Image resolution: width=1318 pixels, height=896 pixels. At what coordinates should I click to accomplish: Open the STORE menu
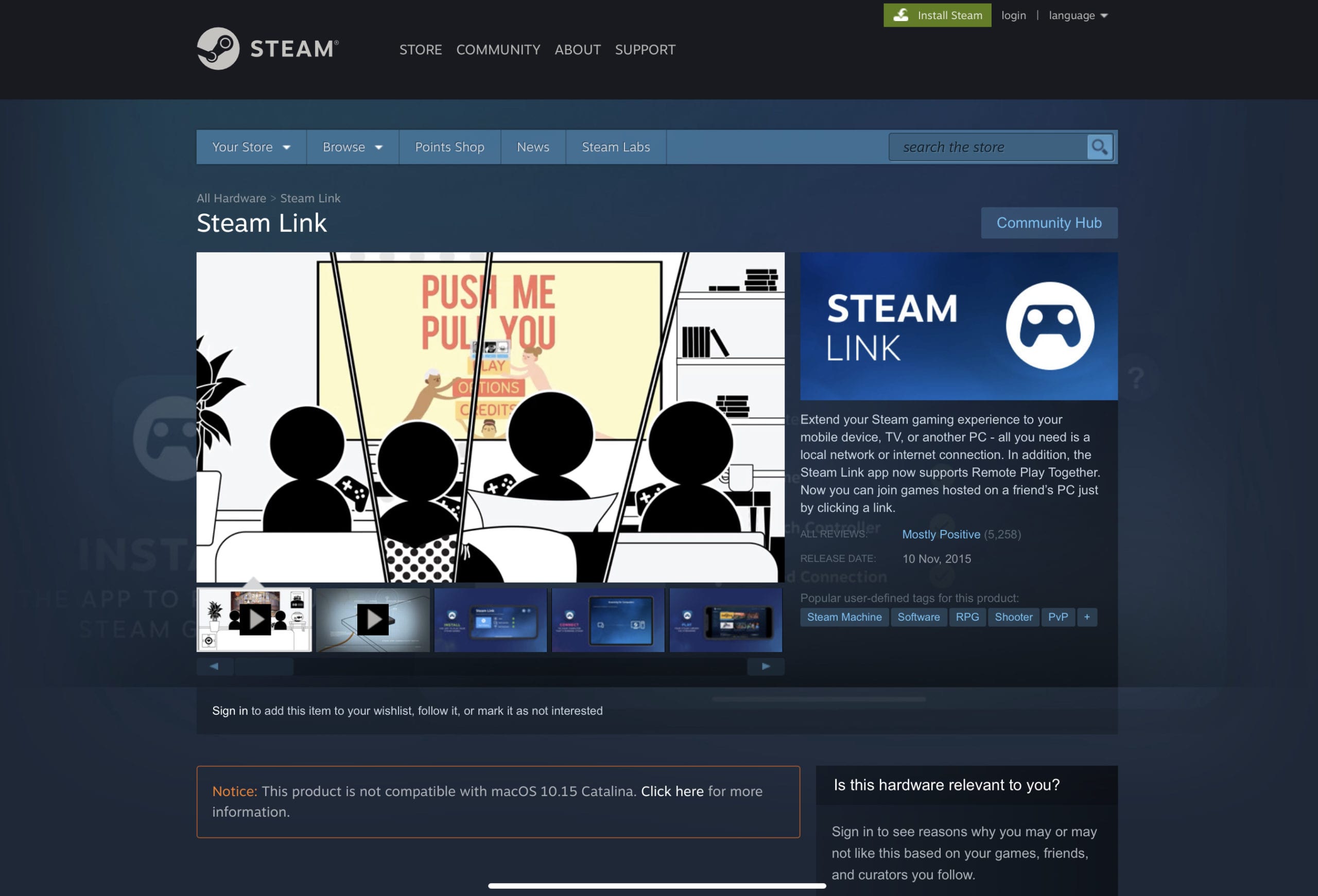[x=420, y=49]
